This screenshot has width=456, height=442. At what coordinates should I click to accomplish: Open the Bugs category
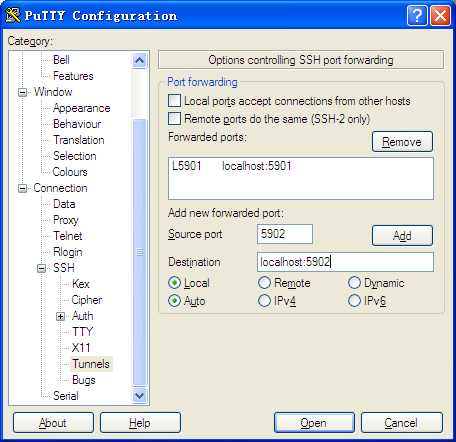(84, 380)
